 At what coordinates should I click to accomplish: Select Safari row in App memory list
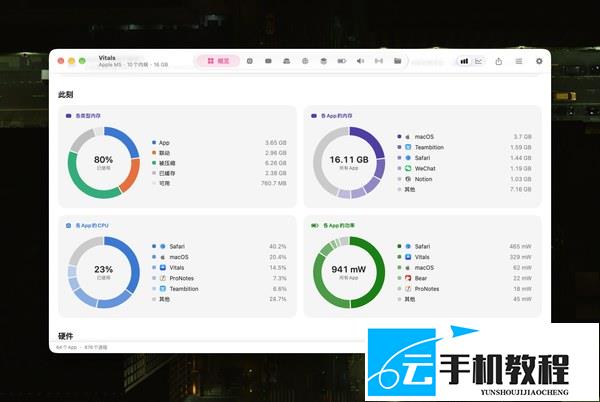[x=465, y=158]
